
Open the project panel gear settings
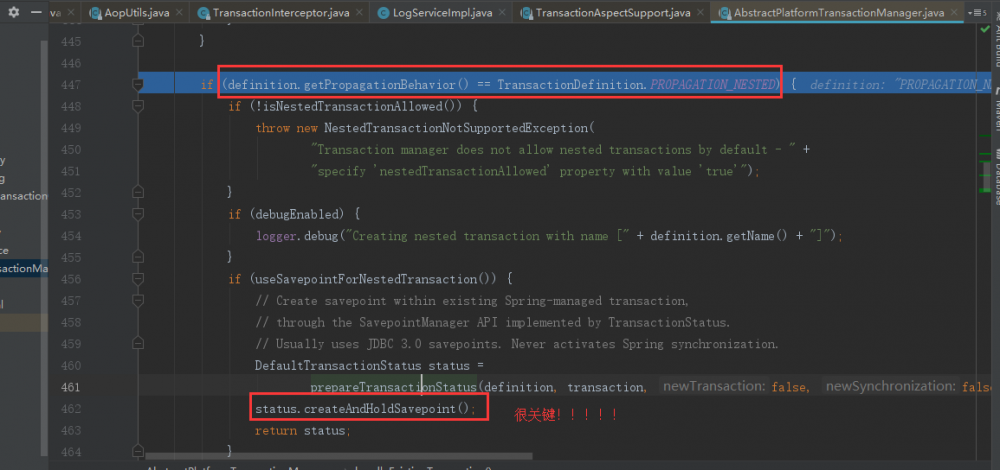[x=13, y=12]
